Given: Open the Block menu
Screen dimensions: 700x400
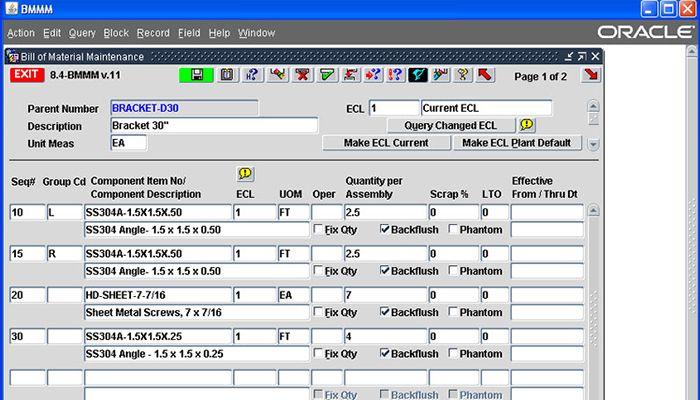Looking at the screenshot, I should [116, 33].
